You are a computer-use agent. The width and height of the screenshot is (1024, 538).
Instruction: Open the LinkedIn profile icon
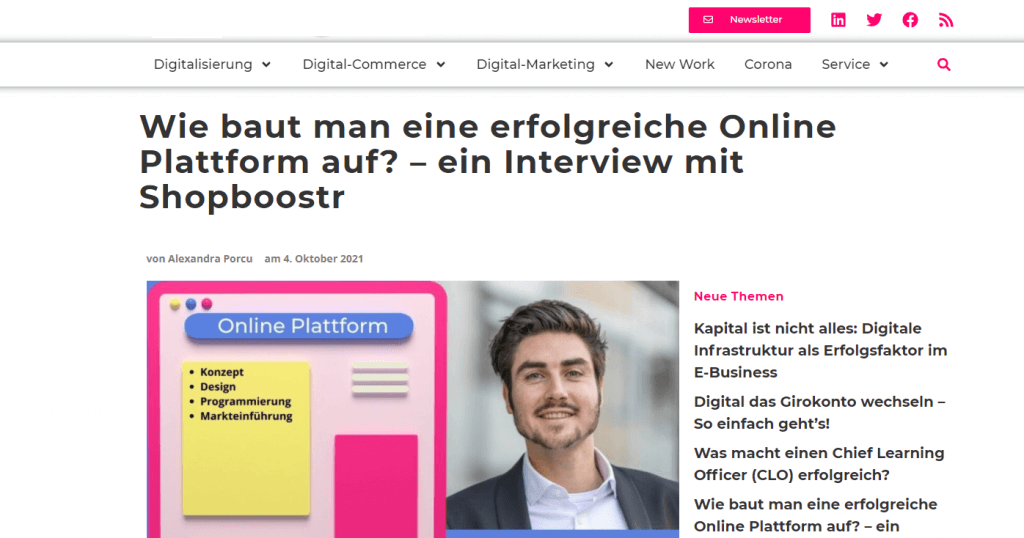tap(838, 20)
